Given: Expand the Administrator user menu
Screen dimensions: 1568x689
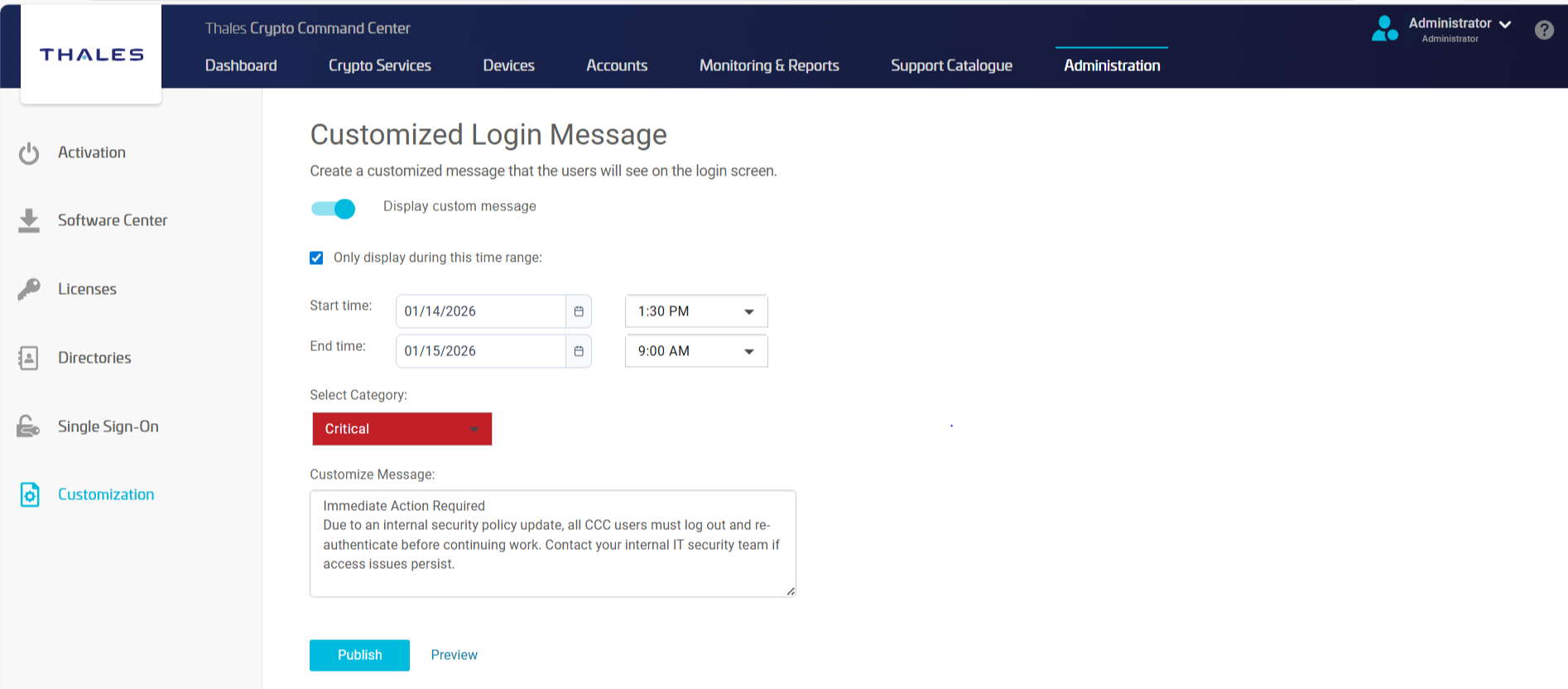Looking at the screenshot, I should pyautogui.click(x=1460, y=25).
